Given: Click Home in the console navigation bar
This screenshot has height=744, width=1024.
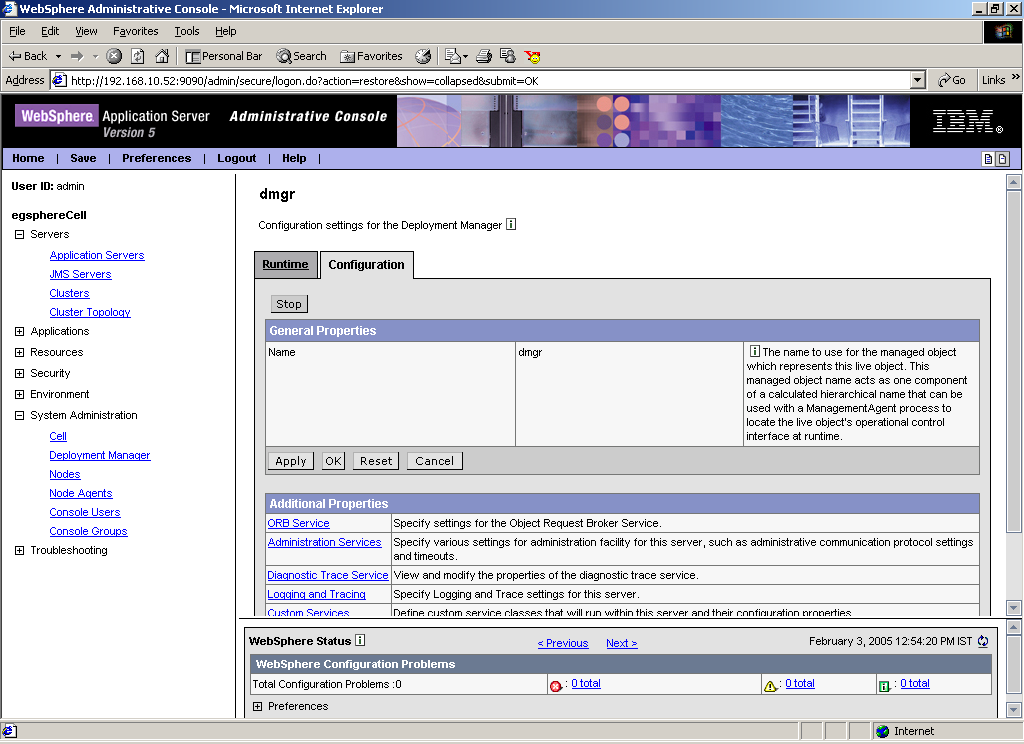Looking at the screenshot, I should [28, 158].
